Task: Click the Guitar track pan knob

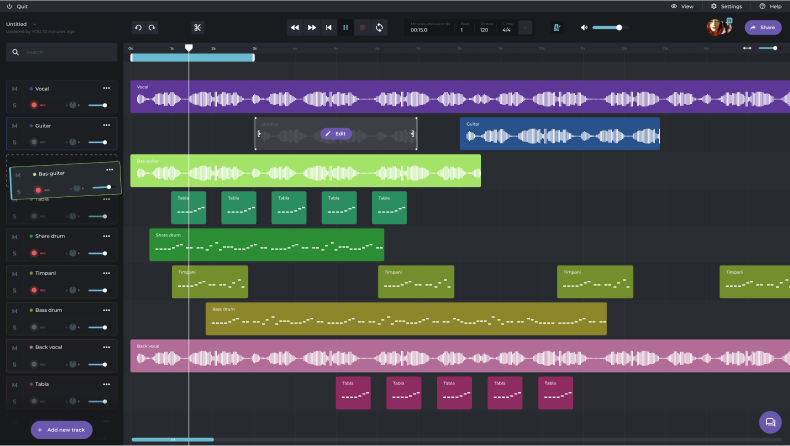Action: point(73,142)
